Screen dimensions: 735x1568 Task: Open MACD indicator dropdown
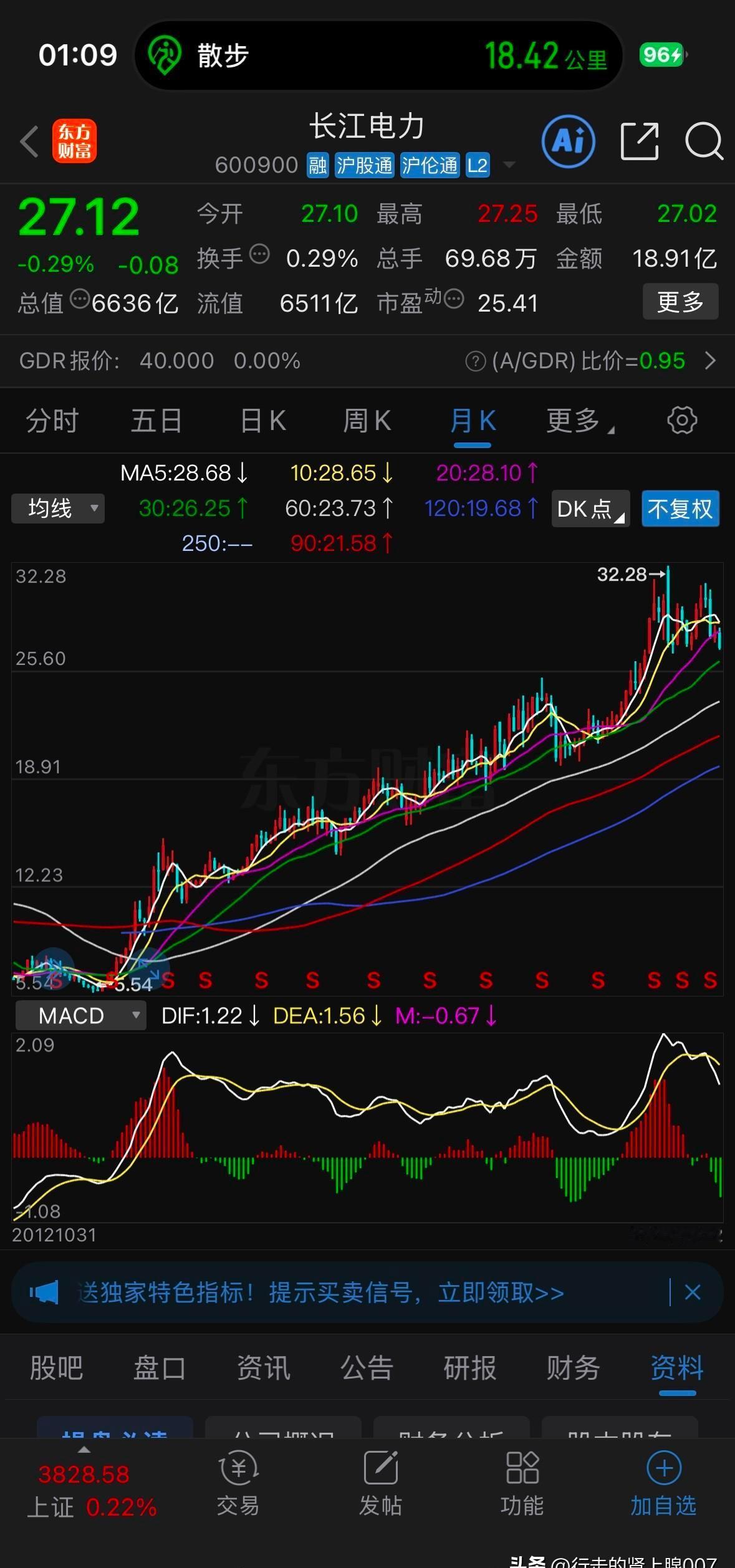click(x=80, y=1016)
